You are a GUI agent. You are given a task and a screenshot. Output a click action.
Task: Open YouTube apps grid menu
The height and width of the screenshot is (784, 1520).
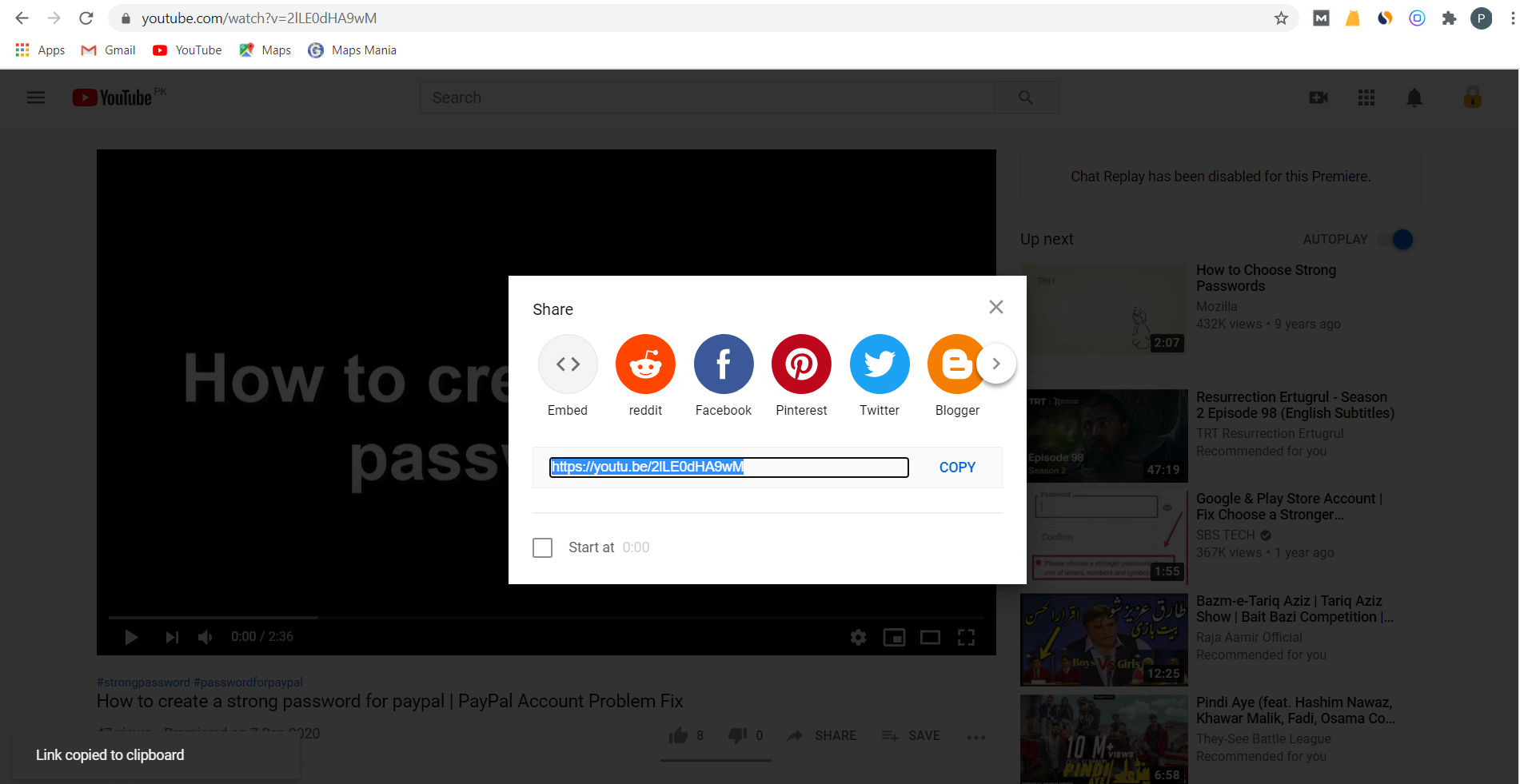pos(1366,98)
